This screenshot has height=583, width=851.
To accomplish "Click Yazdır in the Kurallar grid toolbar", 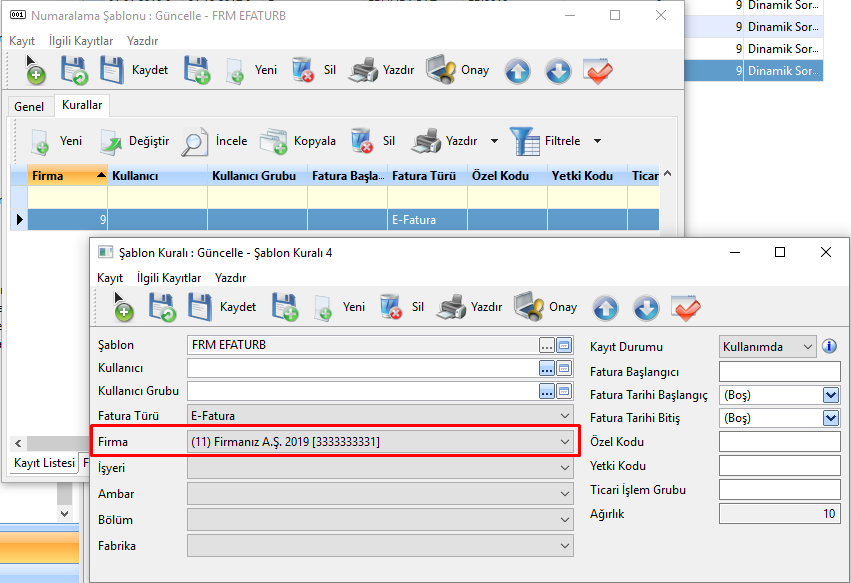I will [444, 141].
